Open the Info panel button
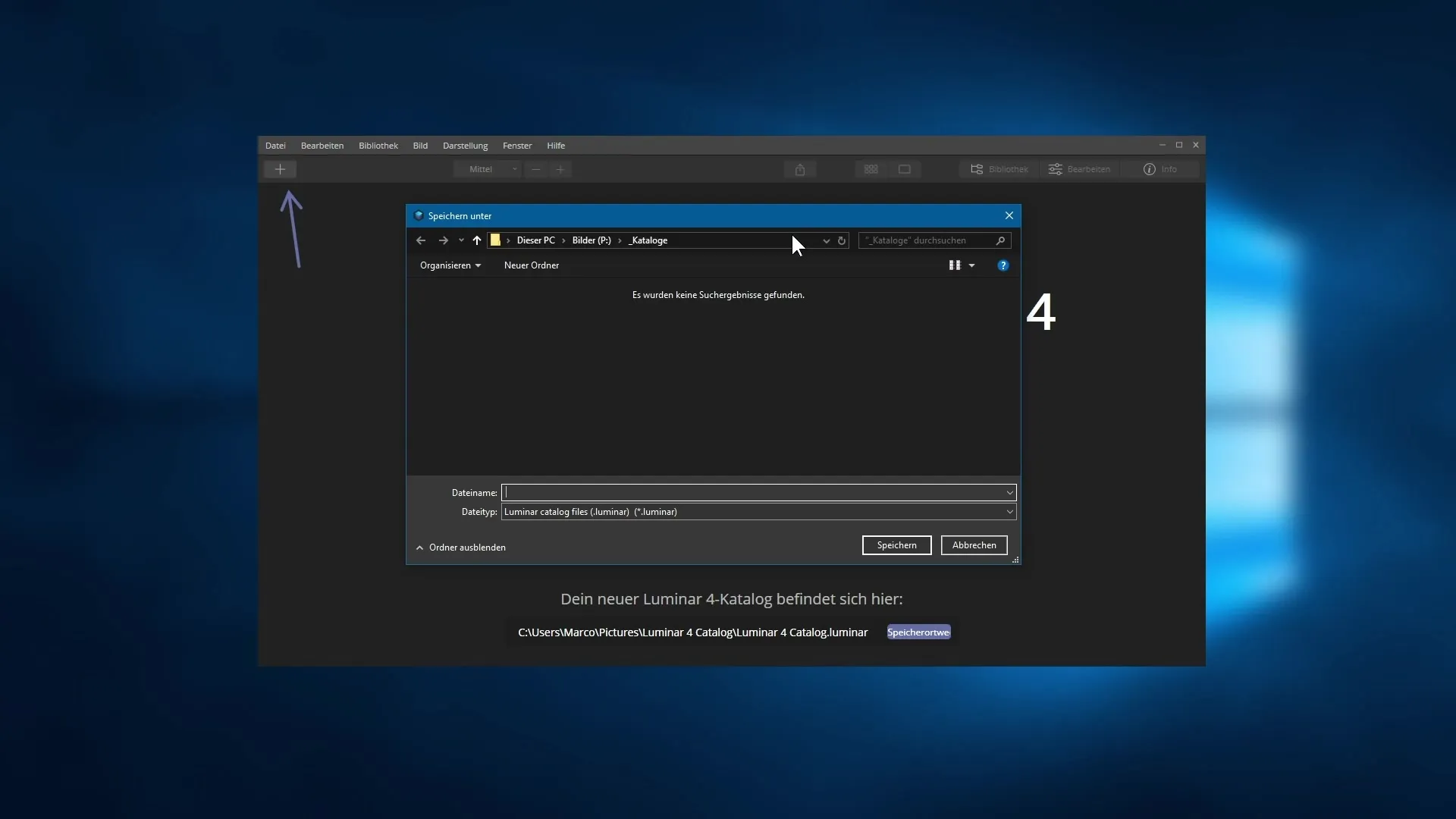The image size is (1456, 819). (1160, 169)
